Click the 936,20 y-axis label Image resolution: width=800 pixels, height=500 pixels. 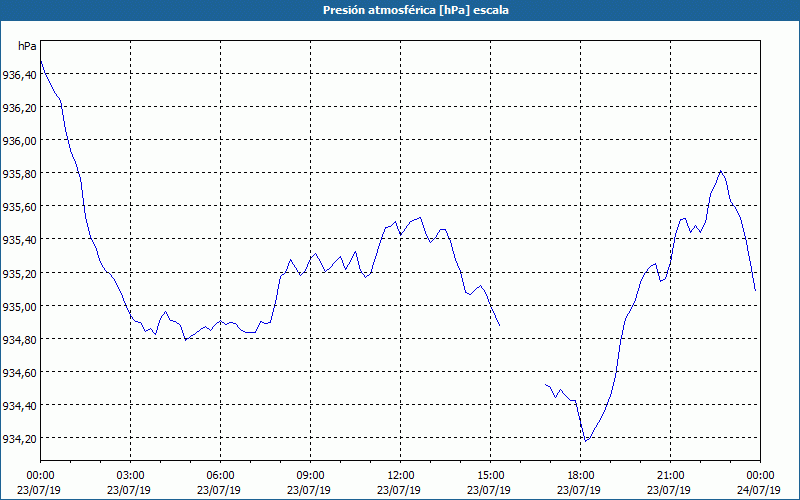pyautogui.click(x=19, y=108)
